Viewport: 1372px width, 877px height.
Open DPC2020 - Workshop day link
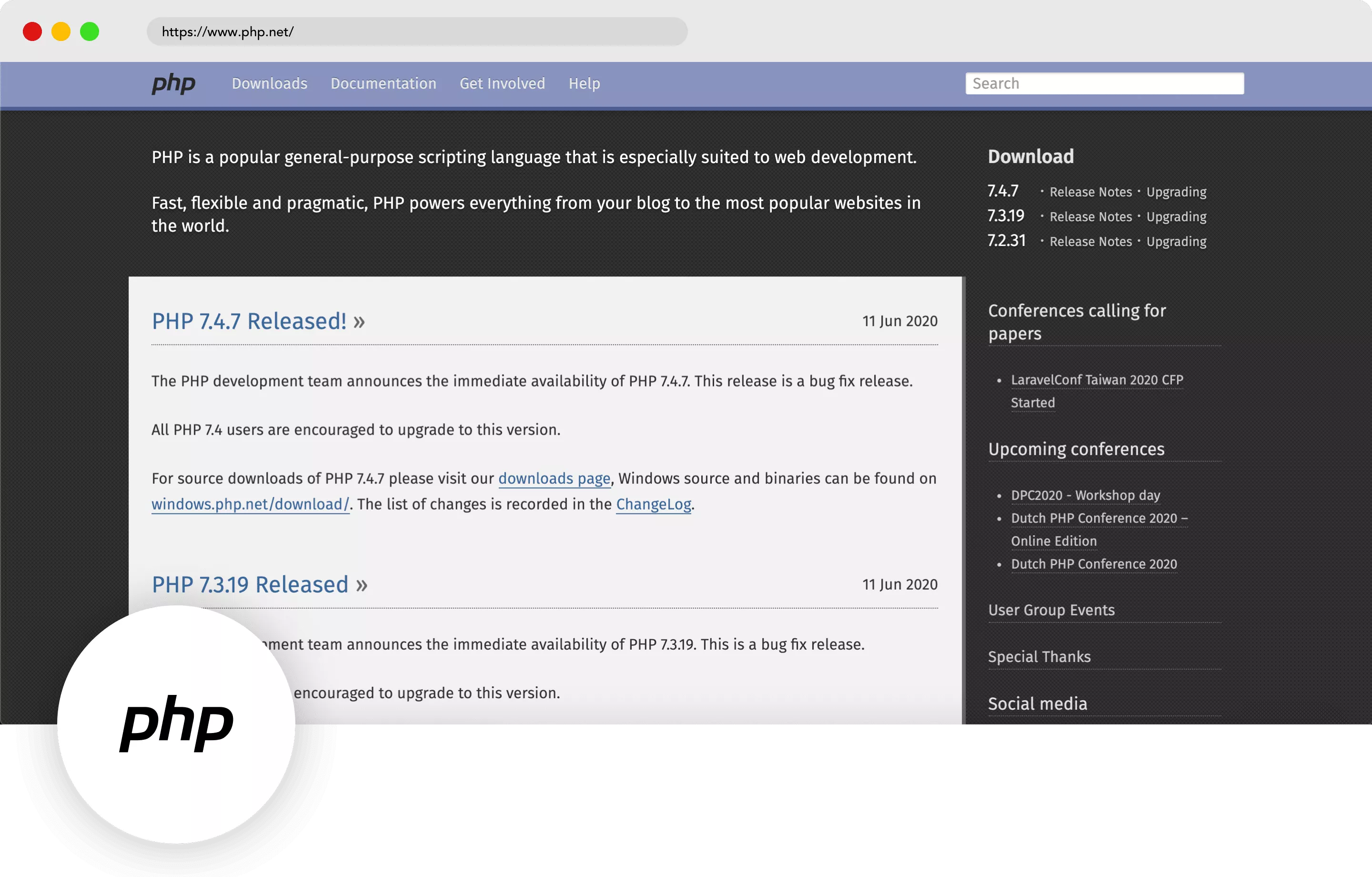coord(1085,496)
